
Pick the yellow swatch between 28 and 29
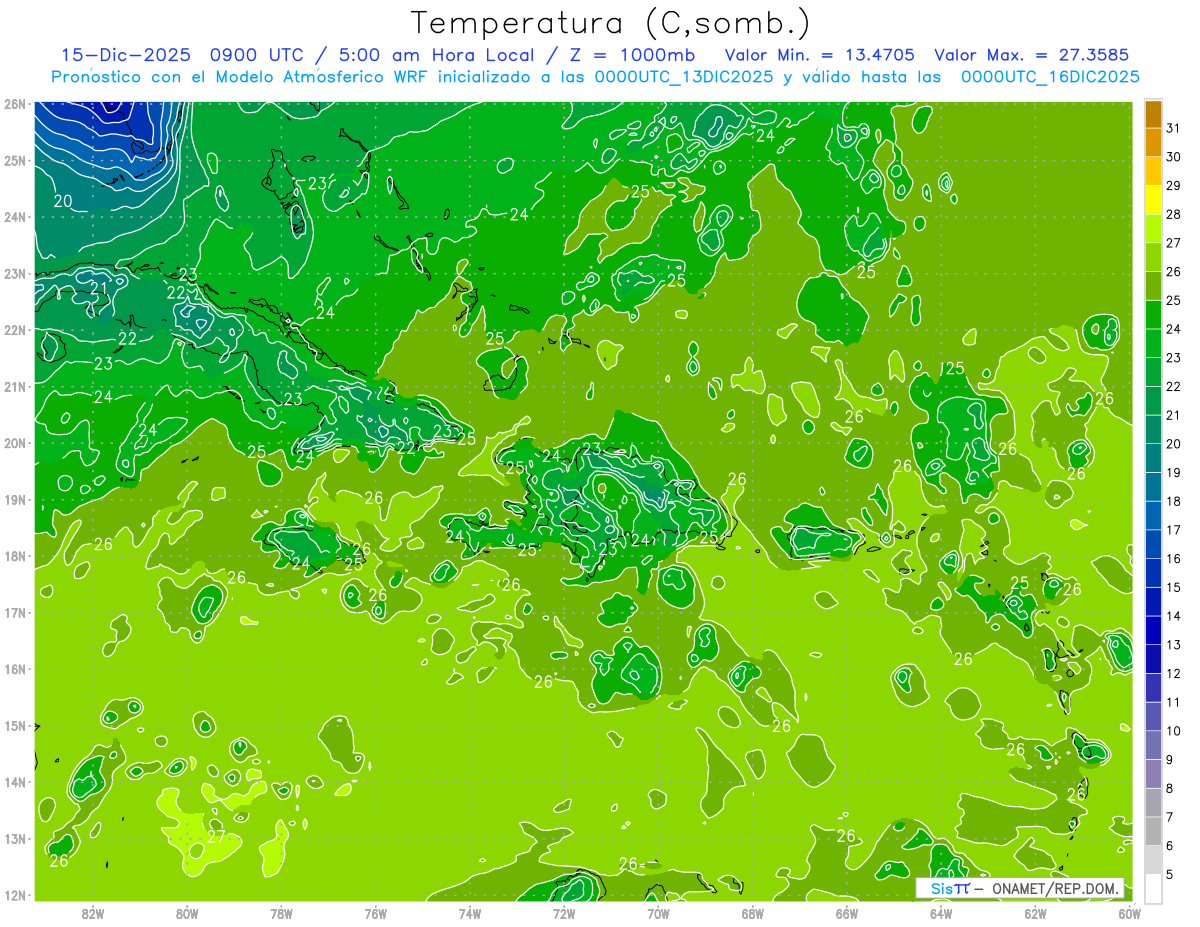pos(1153,200)
